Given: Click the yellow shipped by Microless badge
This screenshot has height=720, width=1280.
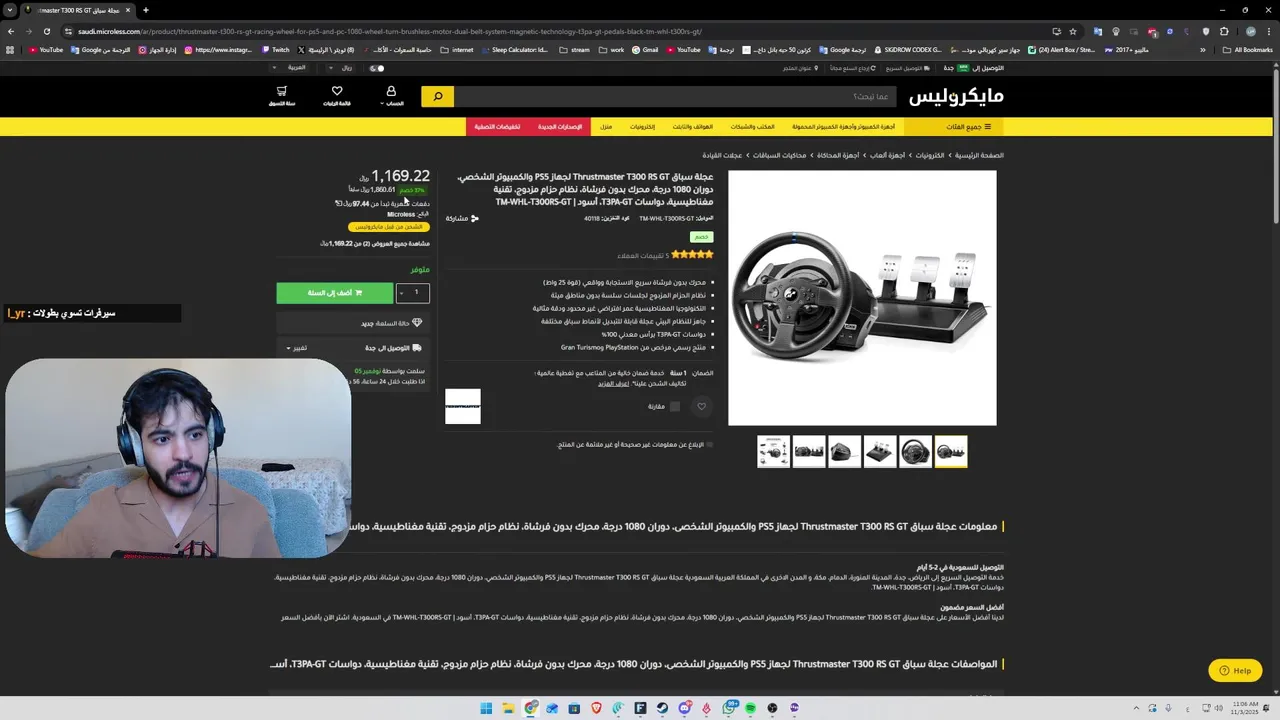Looking at the screenshot, I should click(x=389, y=227).
